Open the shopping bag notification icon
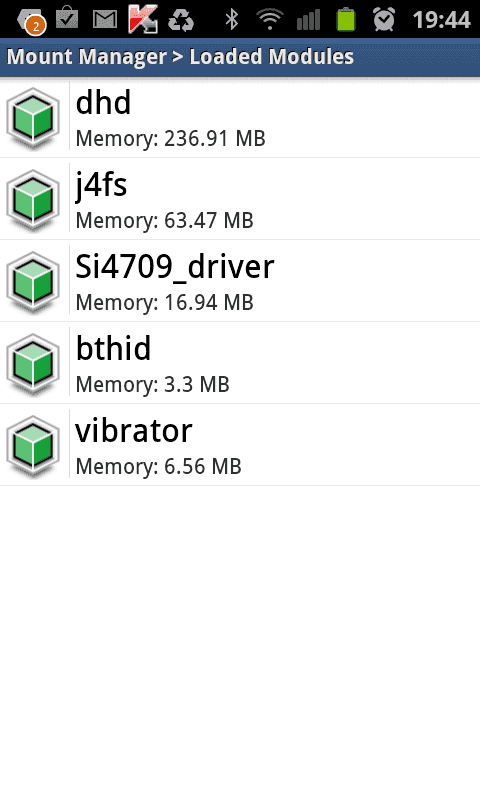 [x=67, y=18]
